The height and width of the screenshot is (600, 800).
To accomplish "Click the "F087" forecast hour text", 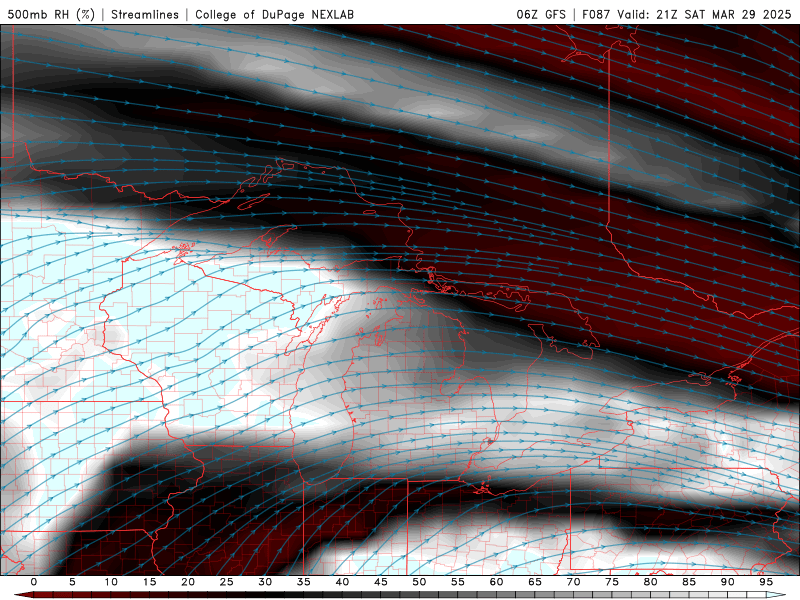I will click(596, 14).
